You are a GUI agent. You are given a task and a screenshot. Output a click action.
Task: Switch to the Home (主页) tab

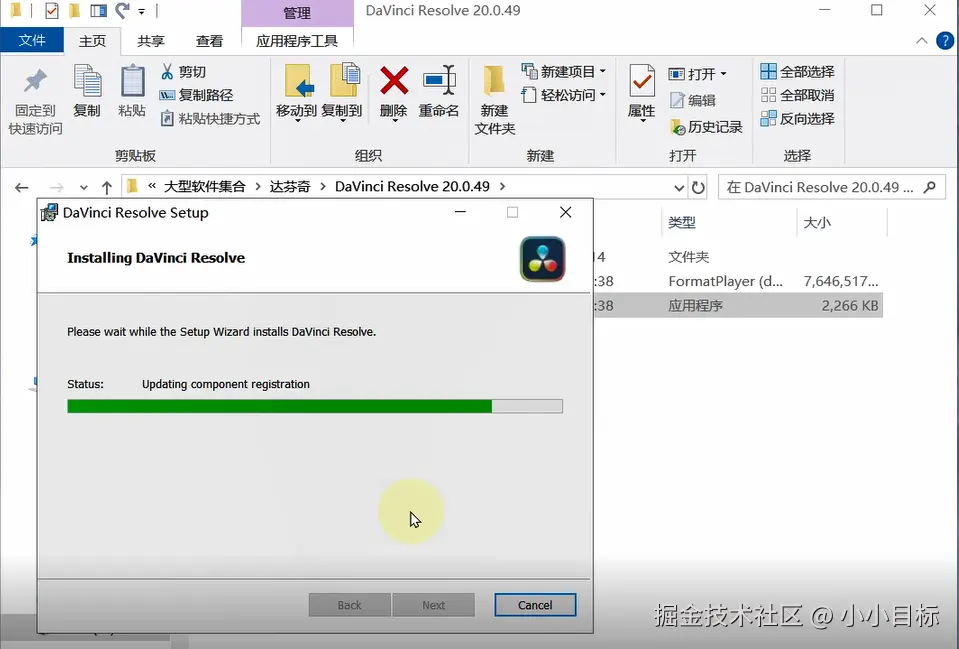click(92, 41)
